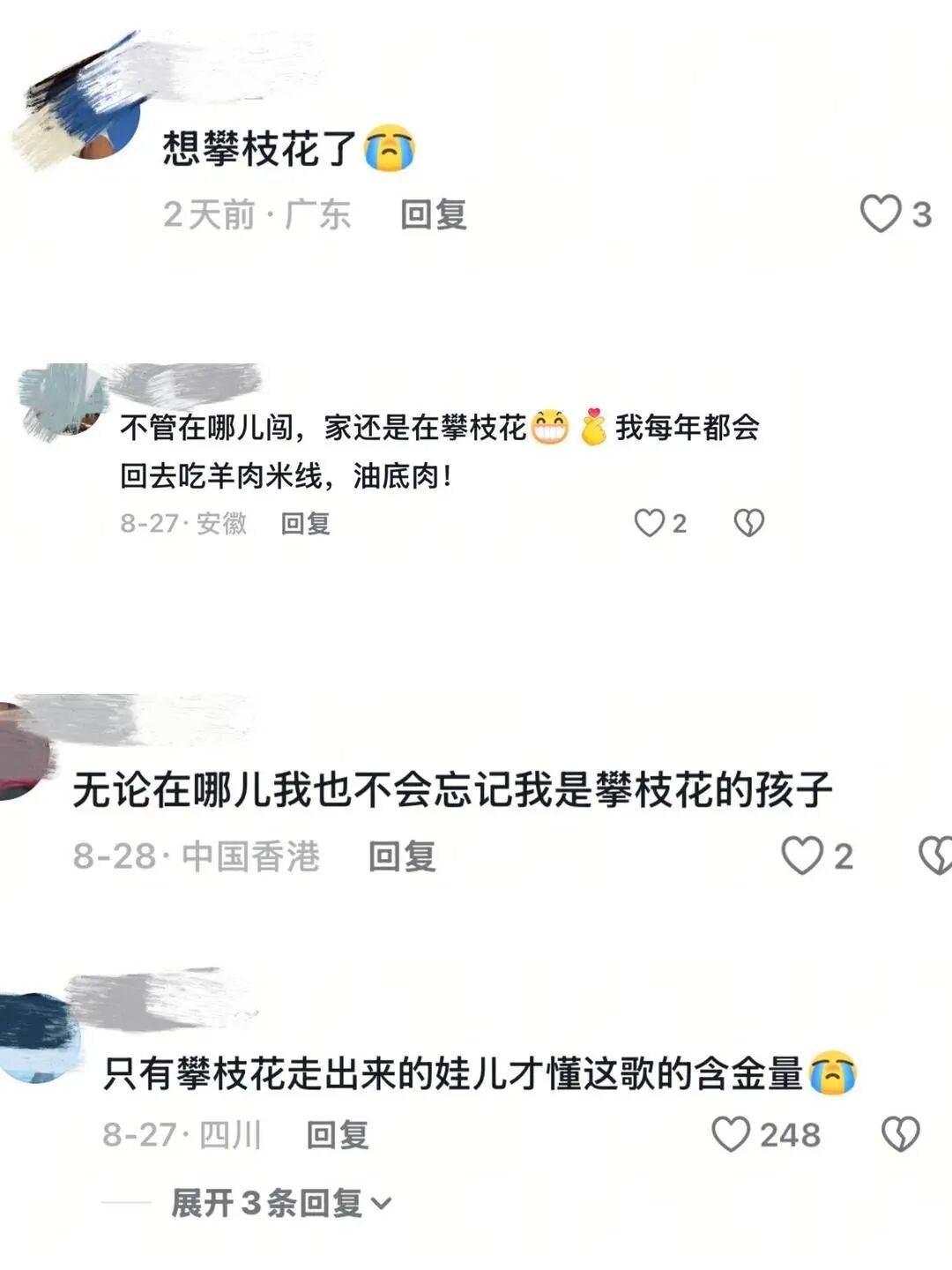This screenshot has height=1270, width=952.
Task: Open the Sichuan commenter's avatar
Action: tap(37, 1038)
